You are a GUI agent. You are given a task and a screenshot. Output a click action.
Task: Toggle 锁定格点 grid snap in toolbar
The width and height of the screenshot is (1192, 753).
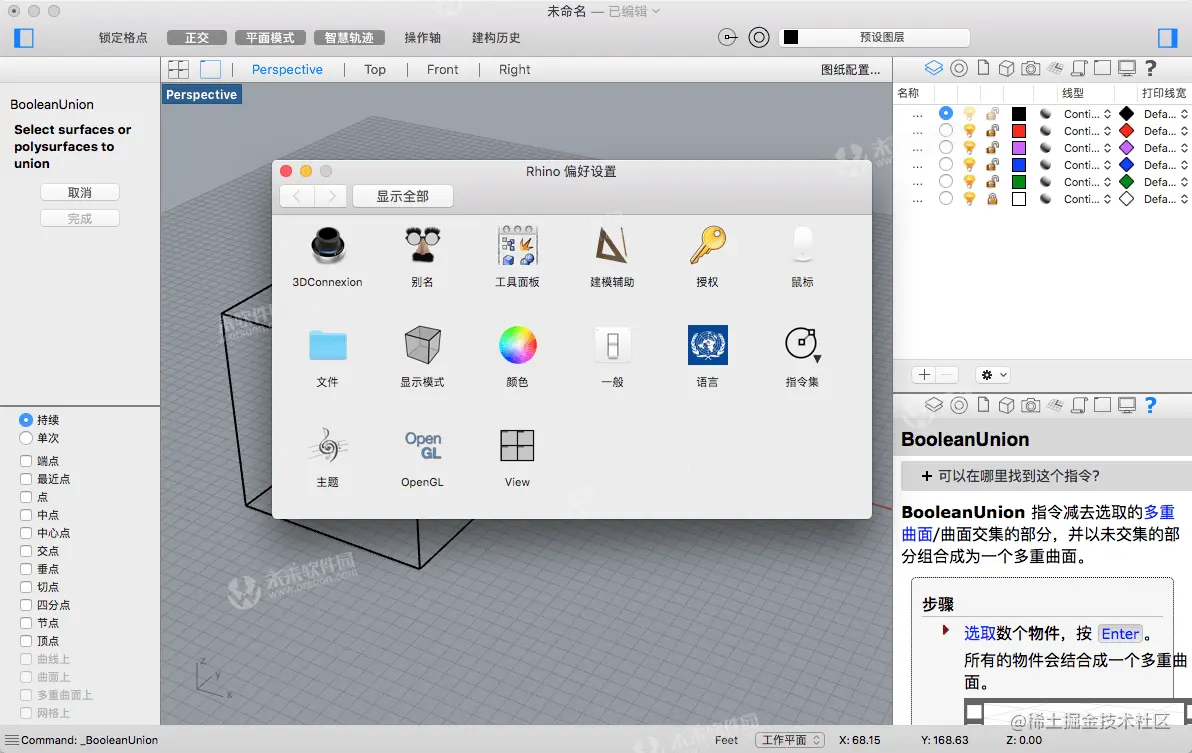coord(123,37)
